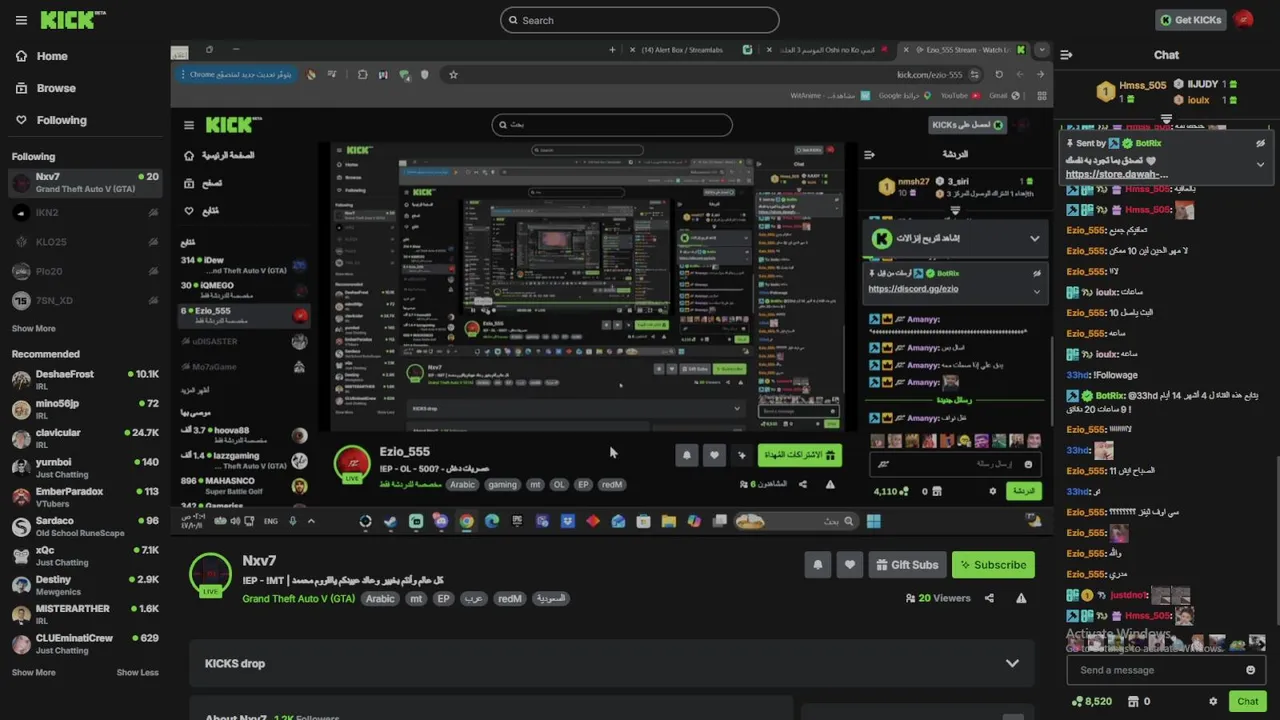Open recommended channel xQc
Image resolution: width=1280 pixels, height=720 pixels.
tap(85, 556)
